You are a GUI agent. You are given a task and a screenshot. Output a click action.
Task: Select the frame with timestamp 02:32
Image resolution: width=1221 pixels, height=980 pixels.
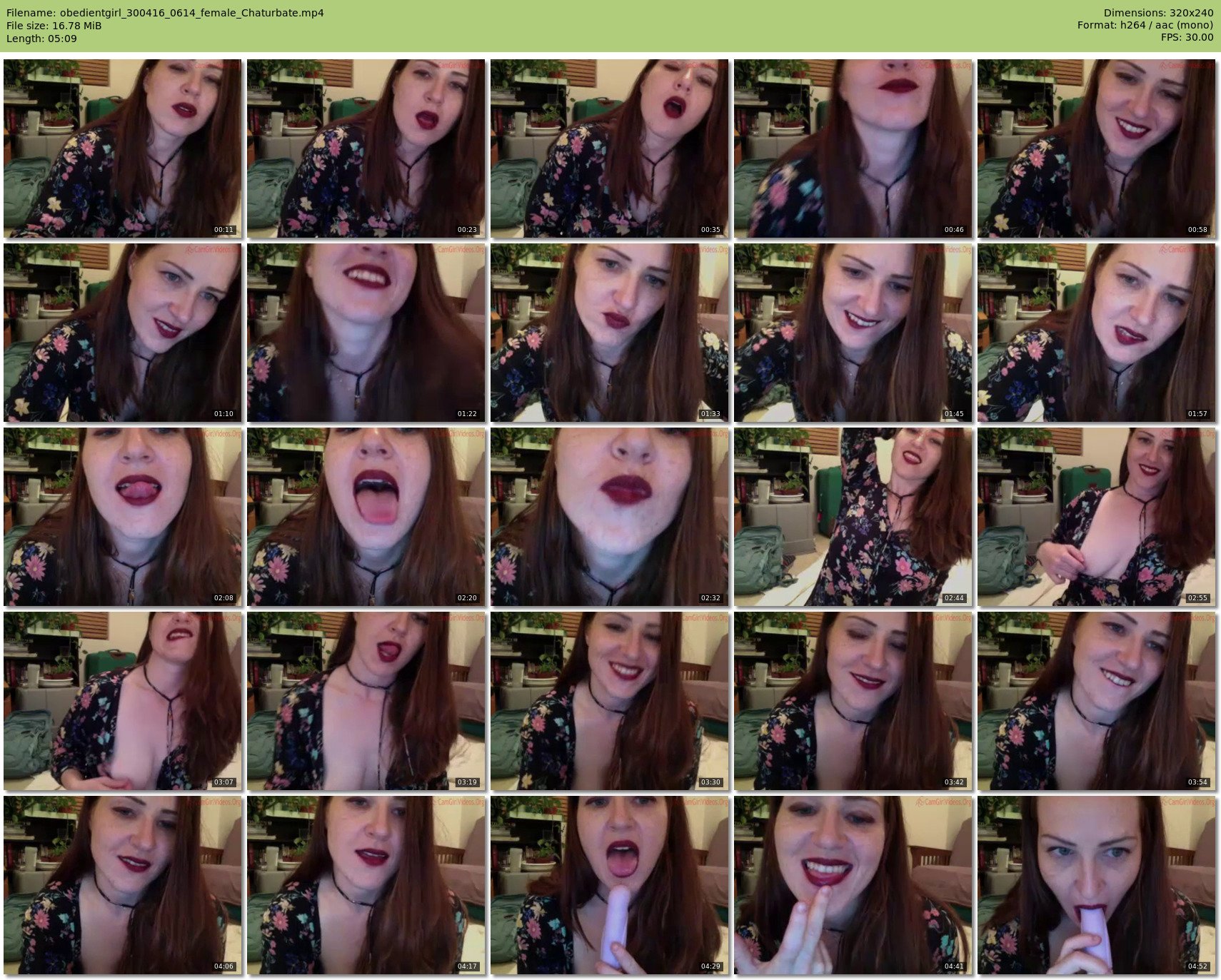[609, 517]
